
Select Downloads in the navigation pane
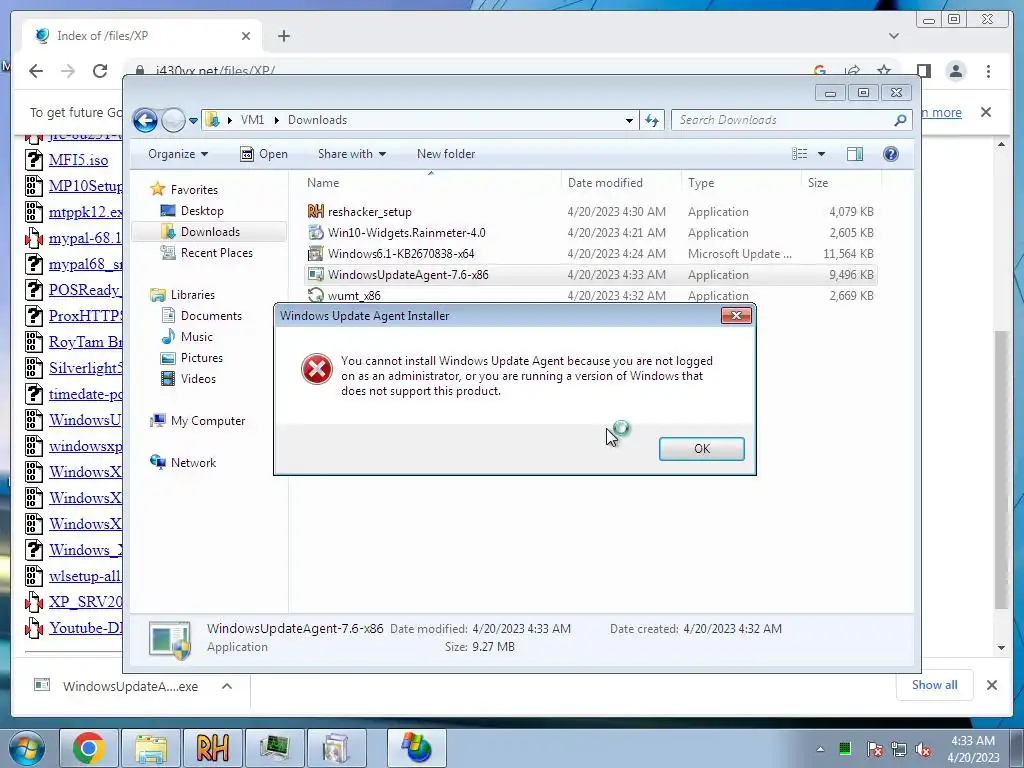pyautogui.click(x=210, y=232)
